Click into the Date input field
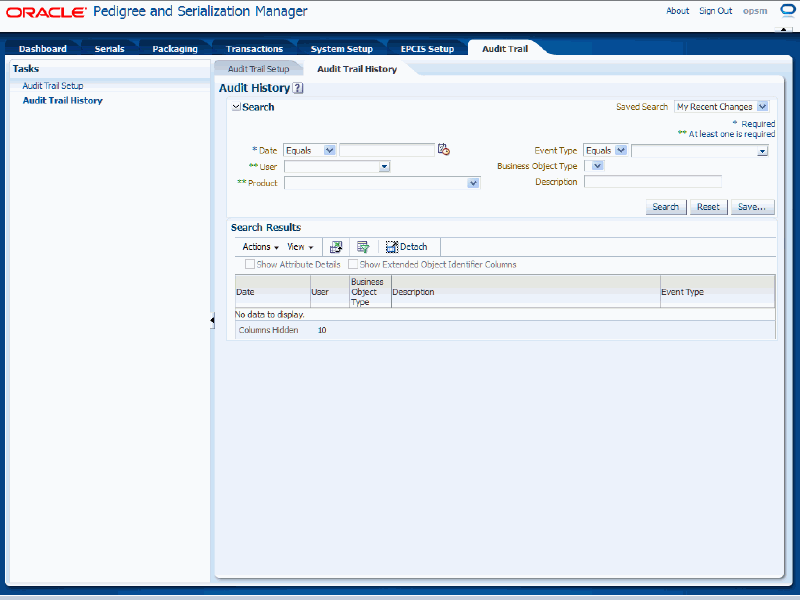800x600 pixels. click(387, 150)
